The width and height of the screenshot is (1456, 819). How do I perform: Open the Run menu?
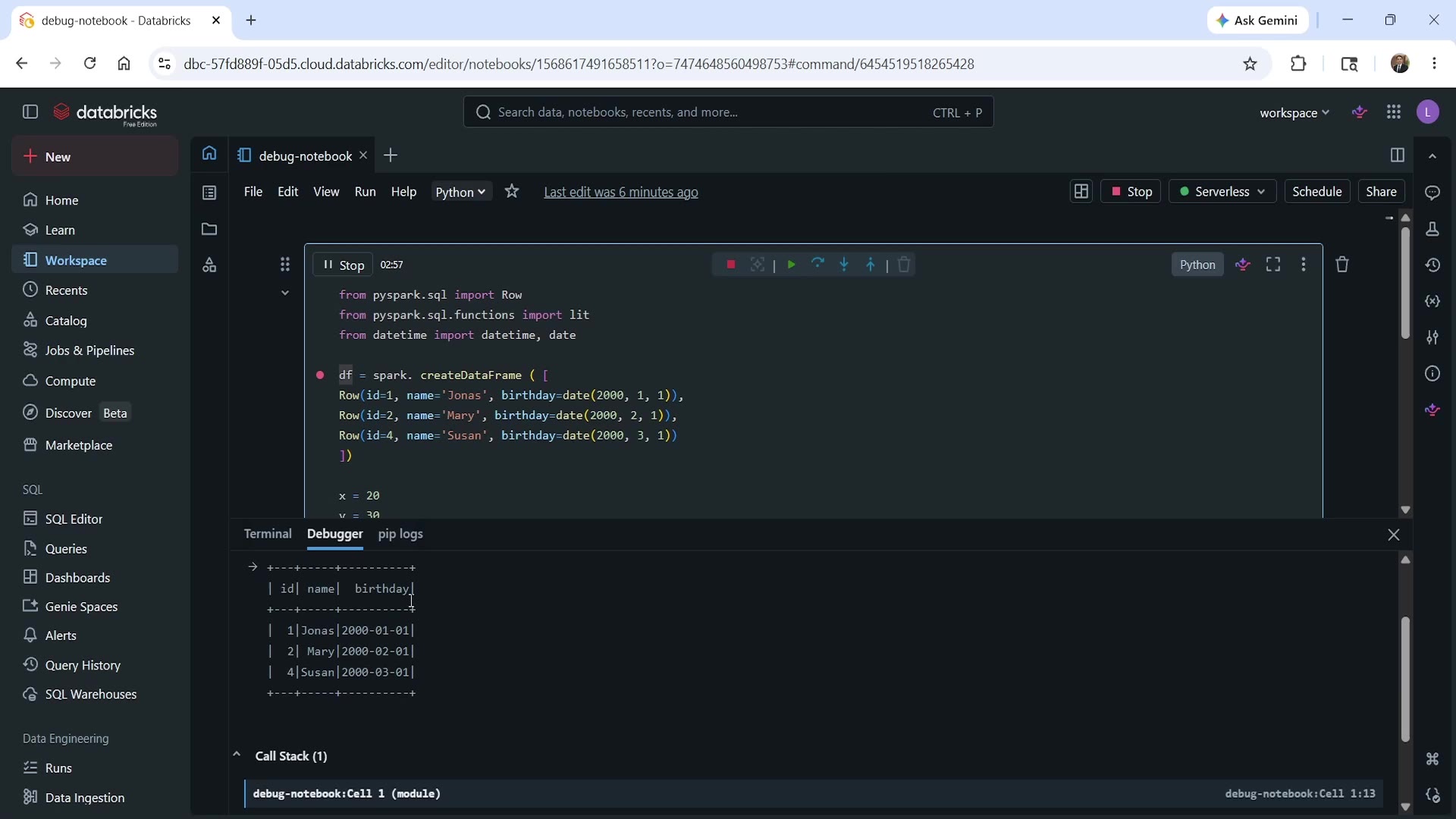pyautogui.click(x=366, y=192)
